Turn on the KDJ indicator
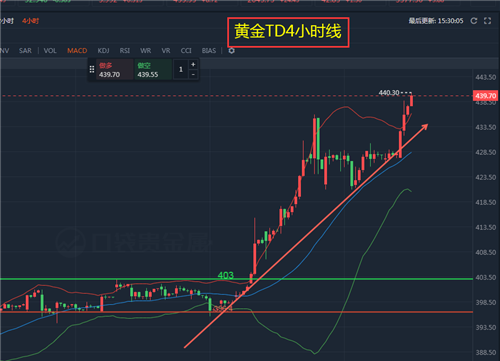500x361 pixels. point(103,51)
